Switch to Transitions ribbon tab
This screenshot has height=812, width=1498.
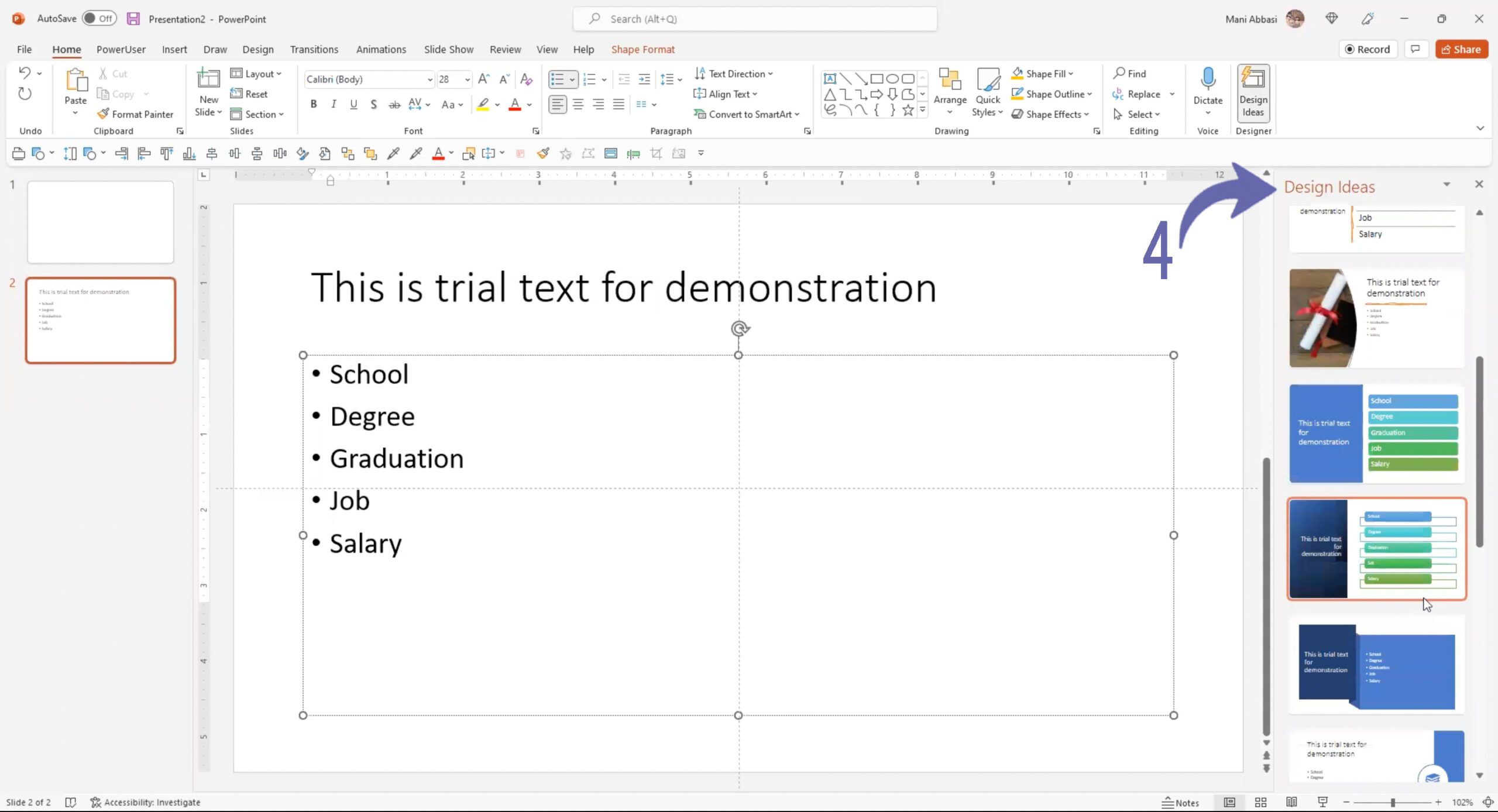(x=314, y=49)
